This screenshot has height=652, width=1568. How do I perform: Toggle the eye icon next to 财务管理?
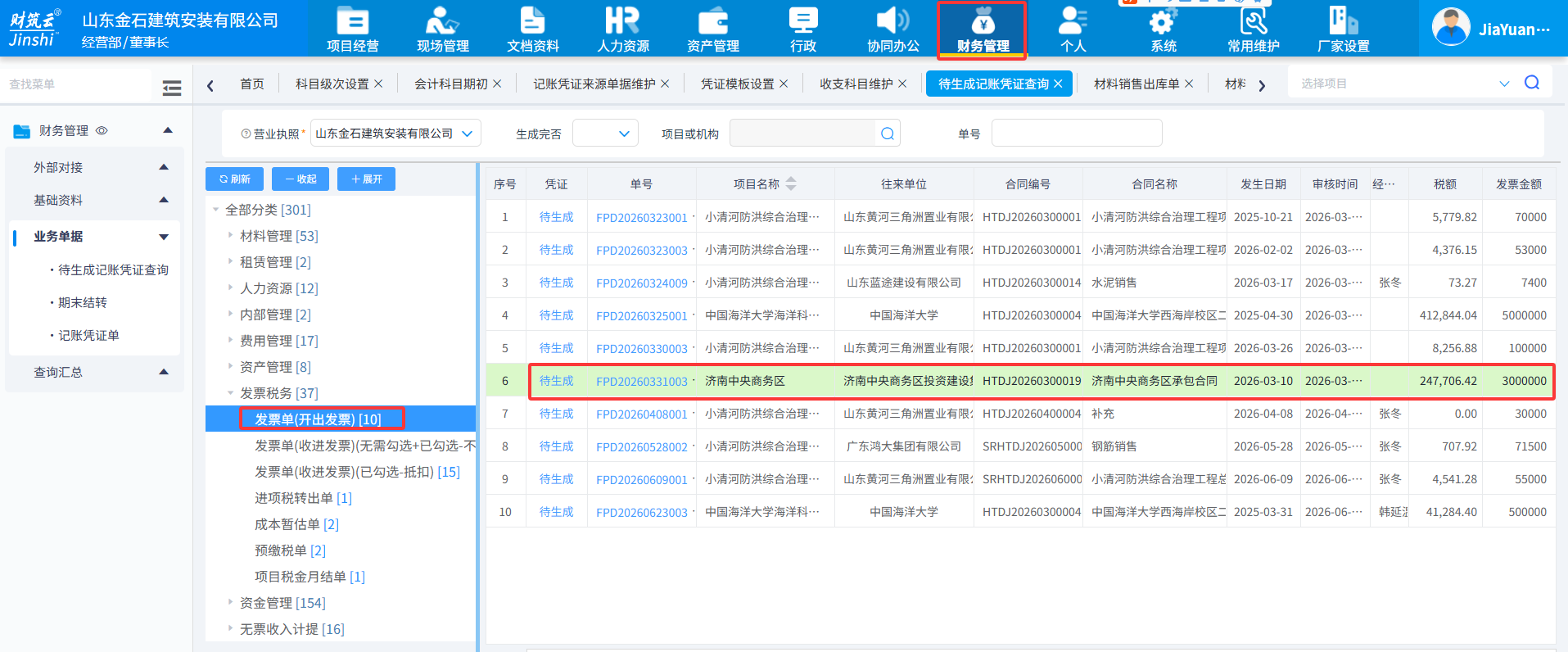102,131
